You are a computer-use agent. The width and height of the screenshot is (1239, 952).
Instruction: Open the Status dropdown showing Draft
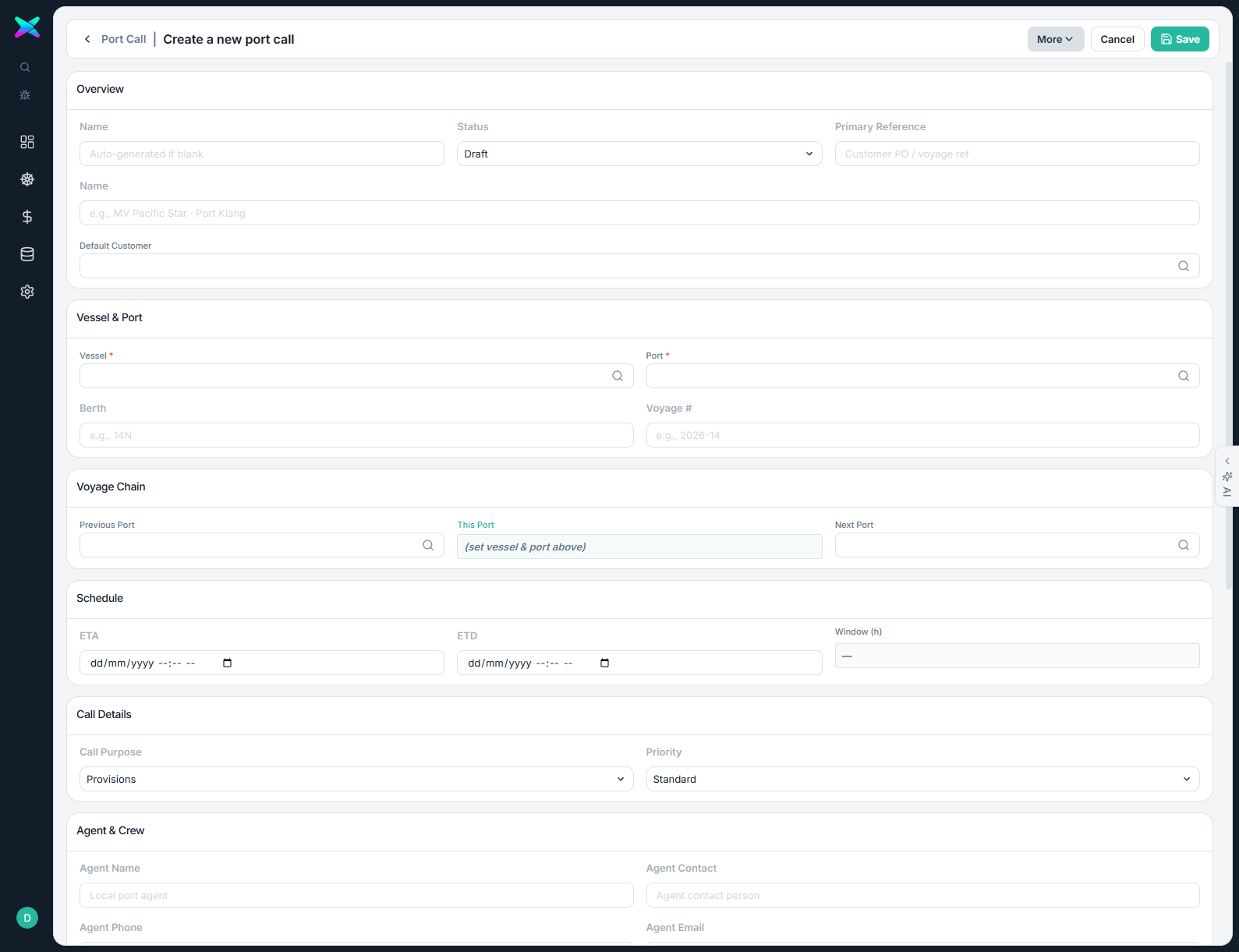pos(639,154)
